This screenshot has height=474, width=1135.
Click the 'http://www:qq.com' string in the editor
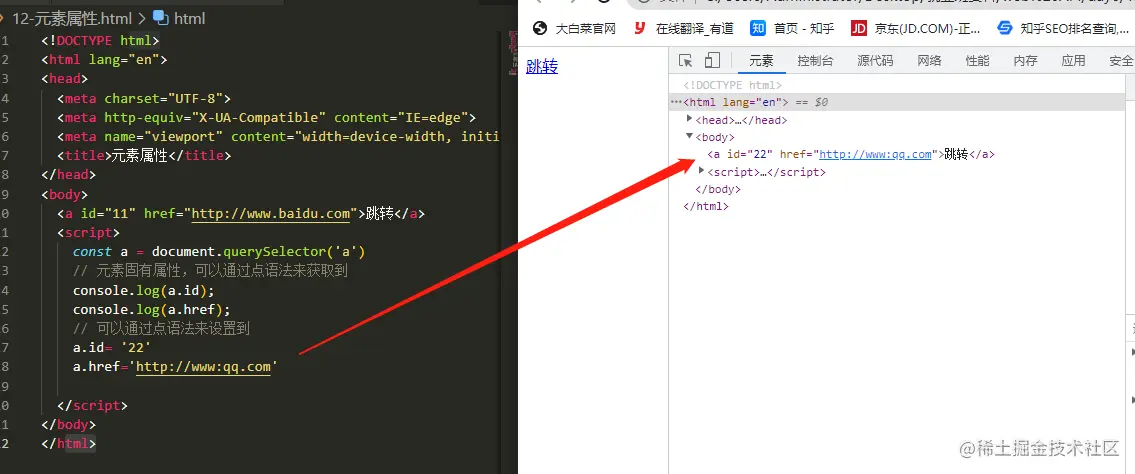[x=203, y=367]
